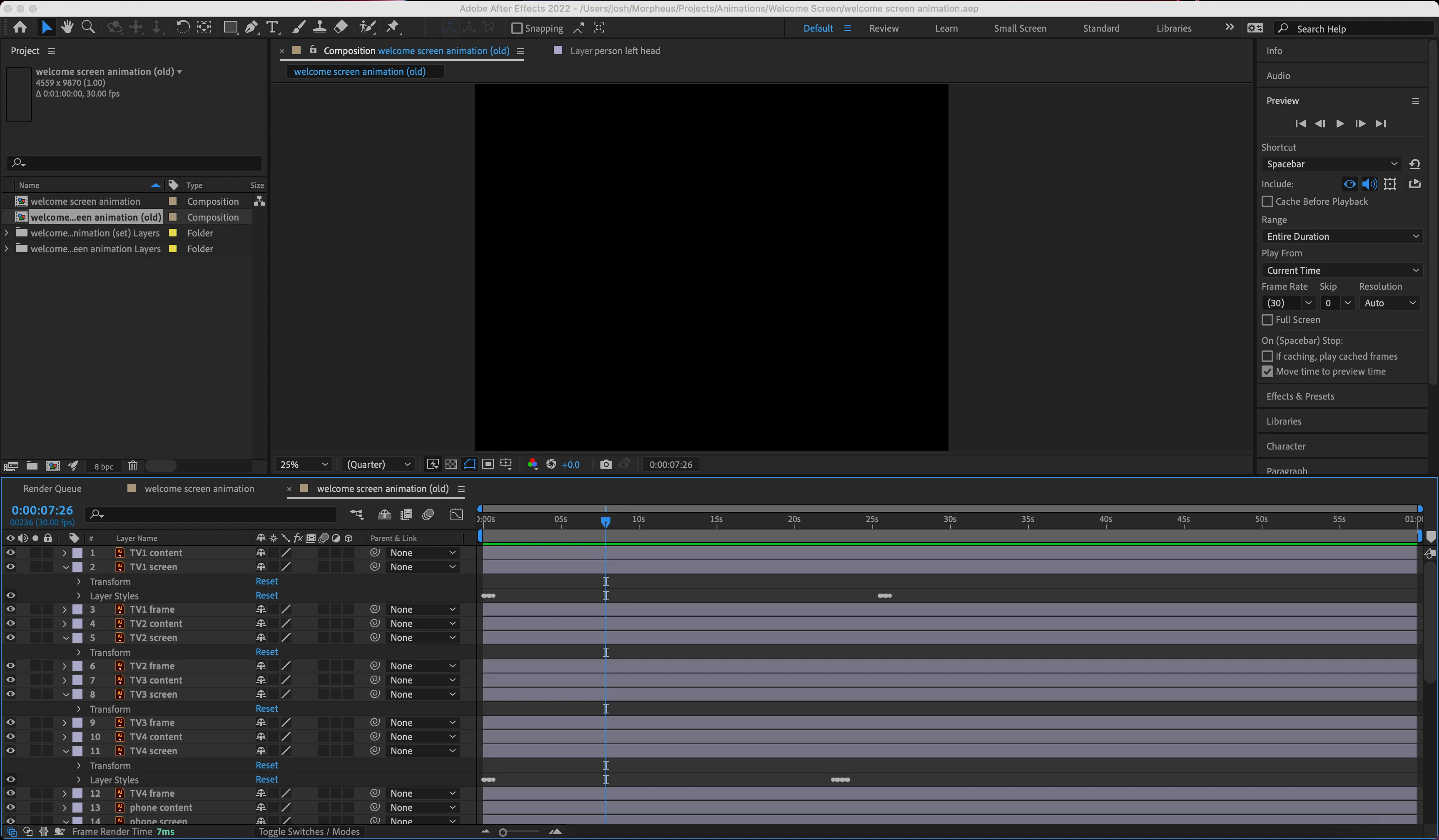The image size is (1439, 840).
Task: Select the Horizontal Type tool
Action: [272, 27]
